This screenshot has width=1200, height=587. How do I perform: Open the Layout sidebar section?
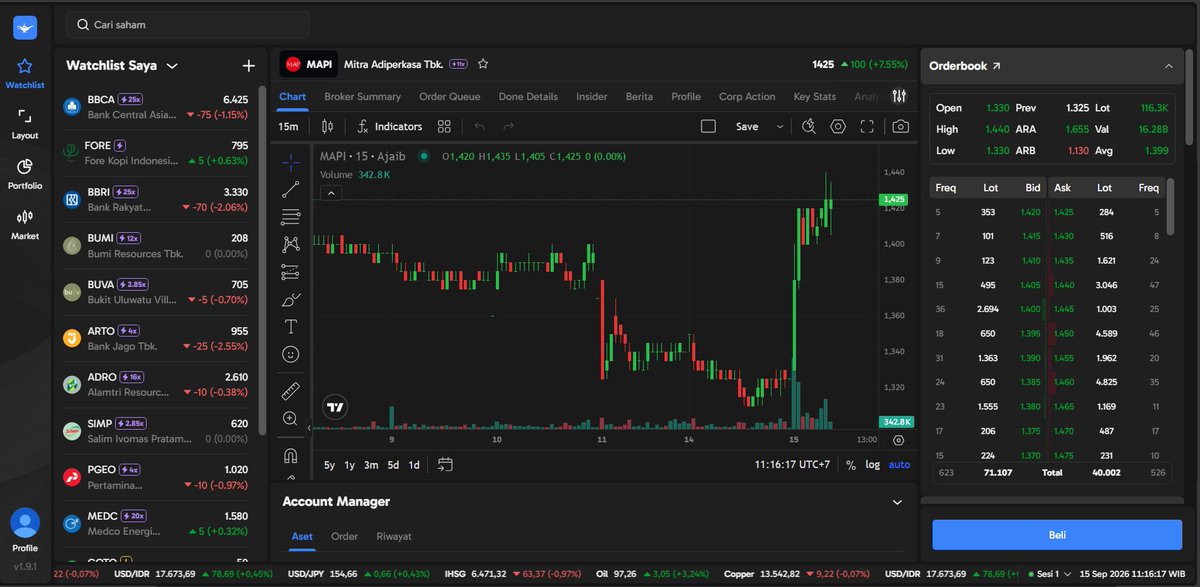(25, 124)
